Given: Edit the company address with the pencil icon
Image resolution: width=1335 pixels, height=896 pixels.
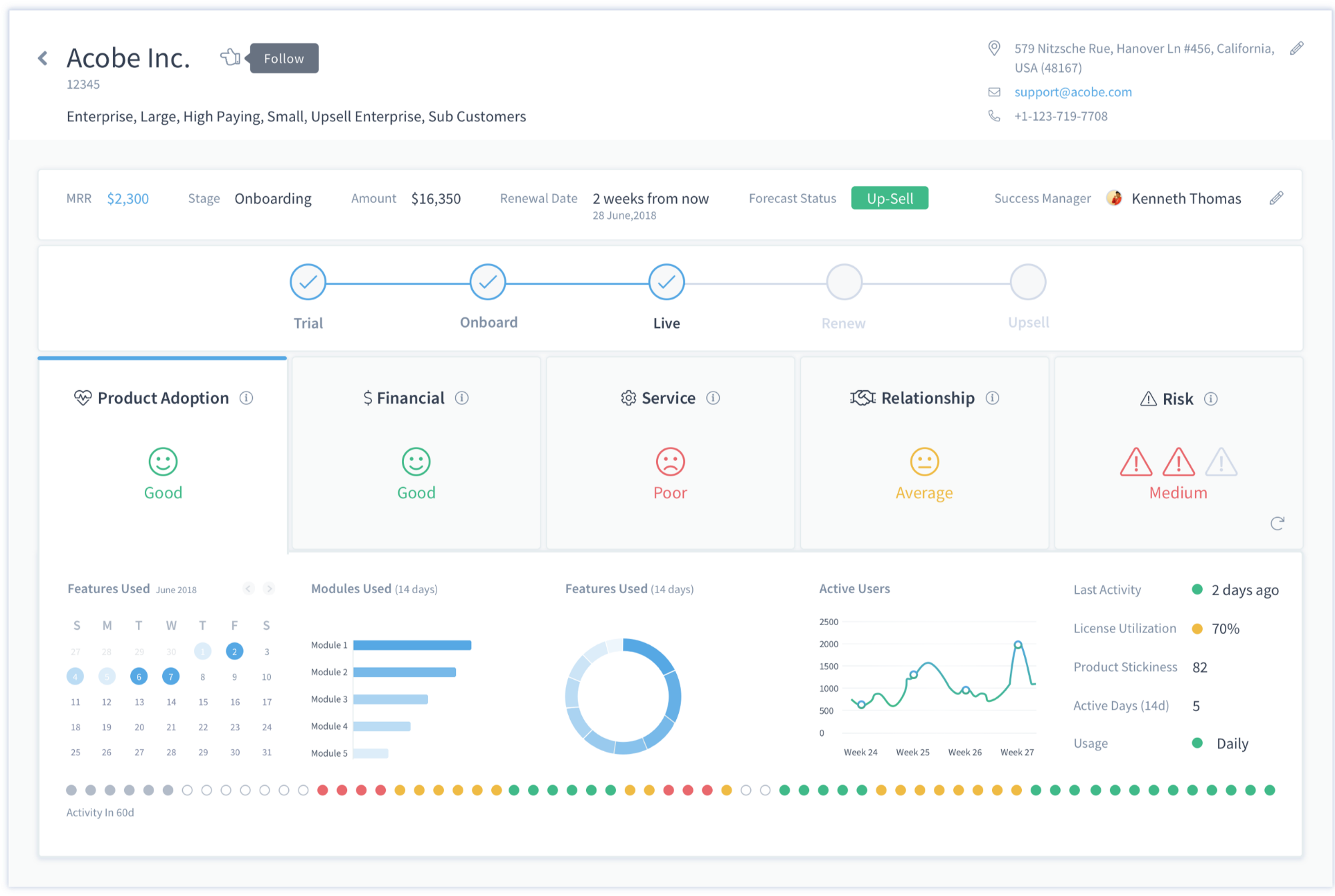Looking at the screenshot, I should [1298, 47].
